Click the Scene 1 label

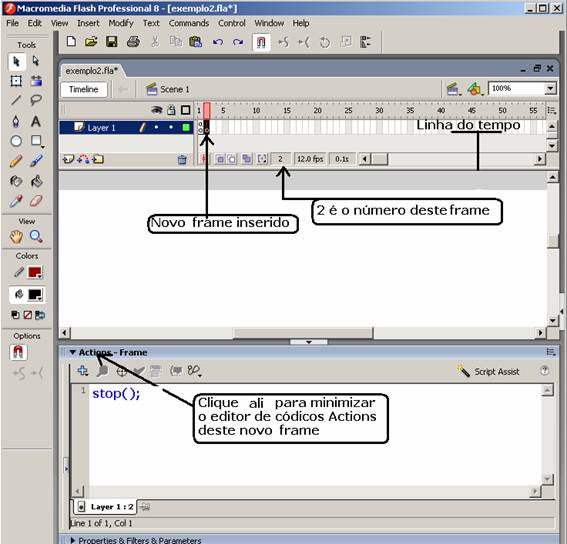pos(175,89)
